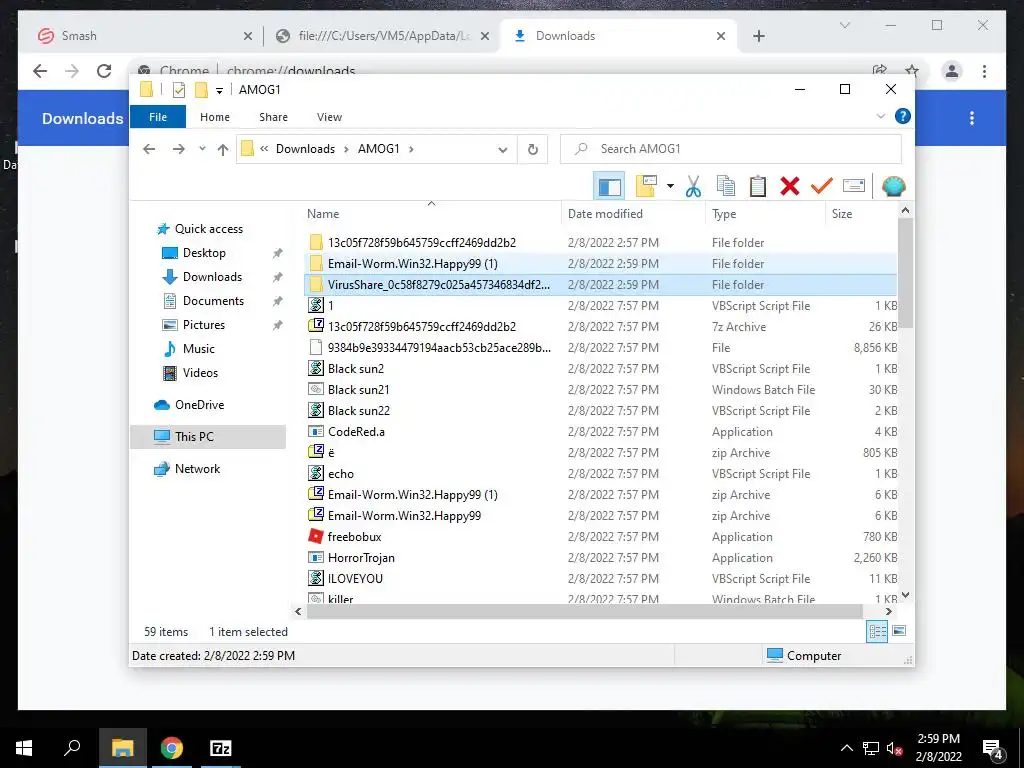Click the vertical scrollbar down arrow
1024x768 pixels.
(x=905, y=595)
